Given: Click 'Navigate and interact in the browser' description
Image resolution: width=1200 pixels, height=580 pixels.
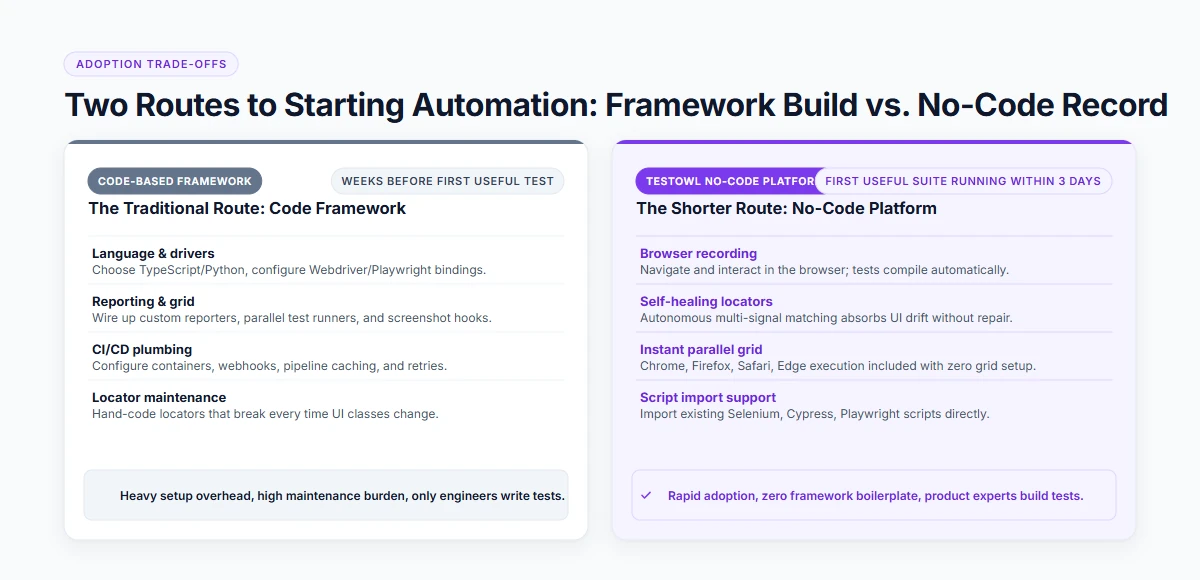Looking at the screenshot, I should coord(824,270).
